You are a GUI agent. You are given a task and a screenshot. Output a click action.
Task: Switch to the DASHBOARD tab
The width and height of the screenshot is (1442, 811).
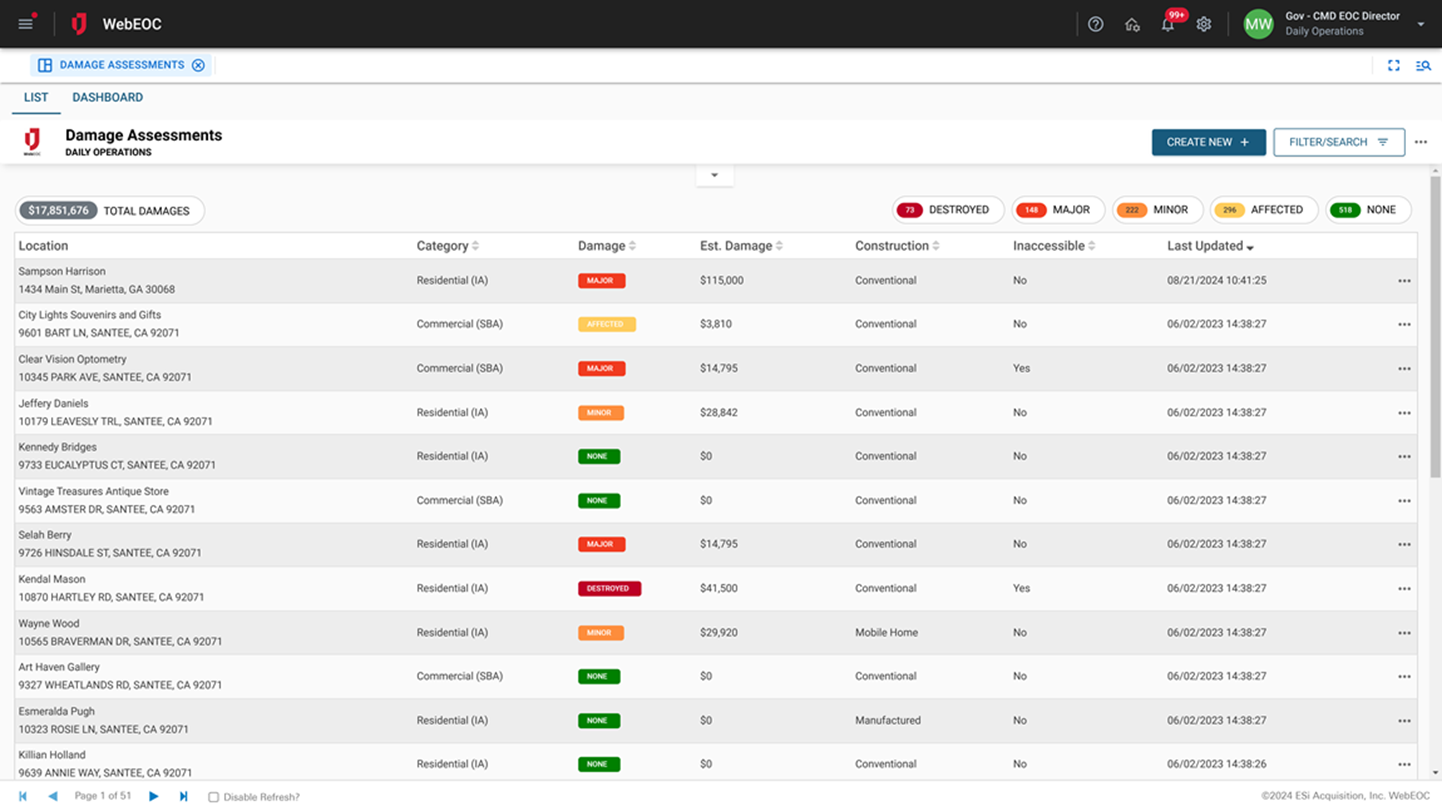[107, 97]
